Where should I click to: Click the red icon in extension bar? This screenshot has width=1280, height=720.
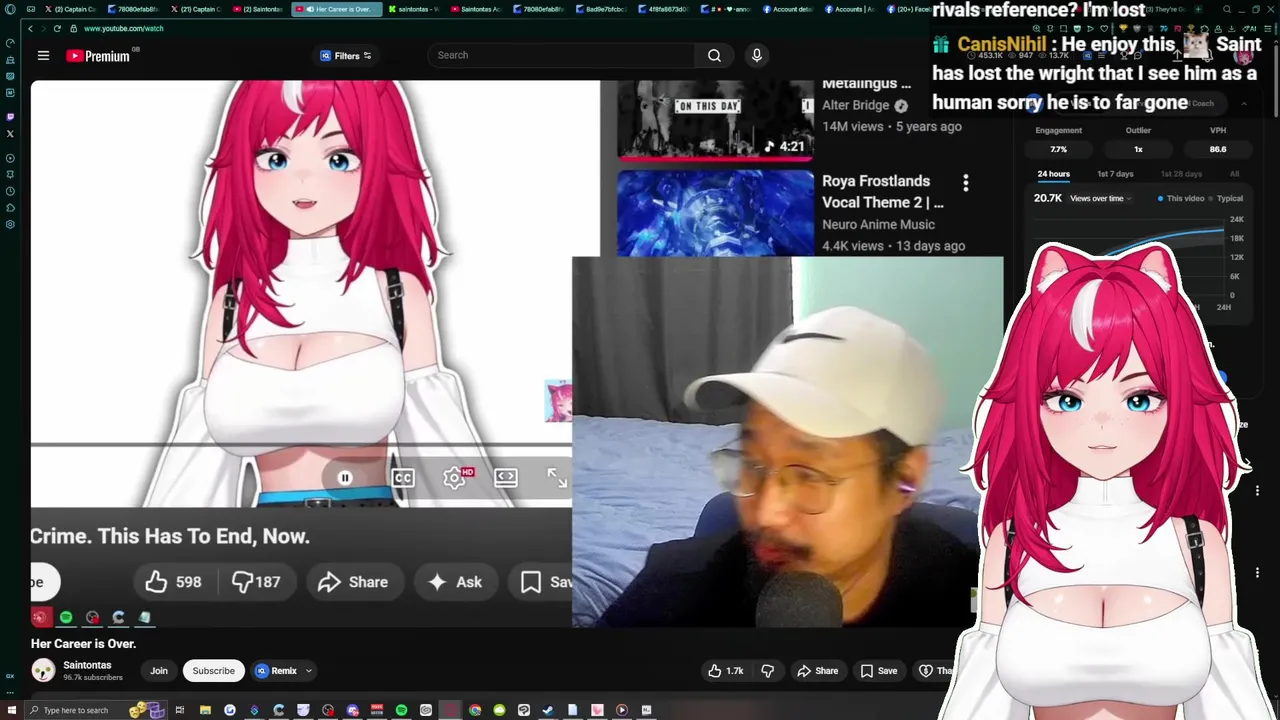(x=40, y=617)
